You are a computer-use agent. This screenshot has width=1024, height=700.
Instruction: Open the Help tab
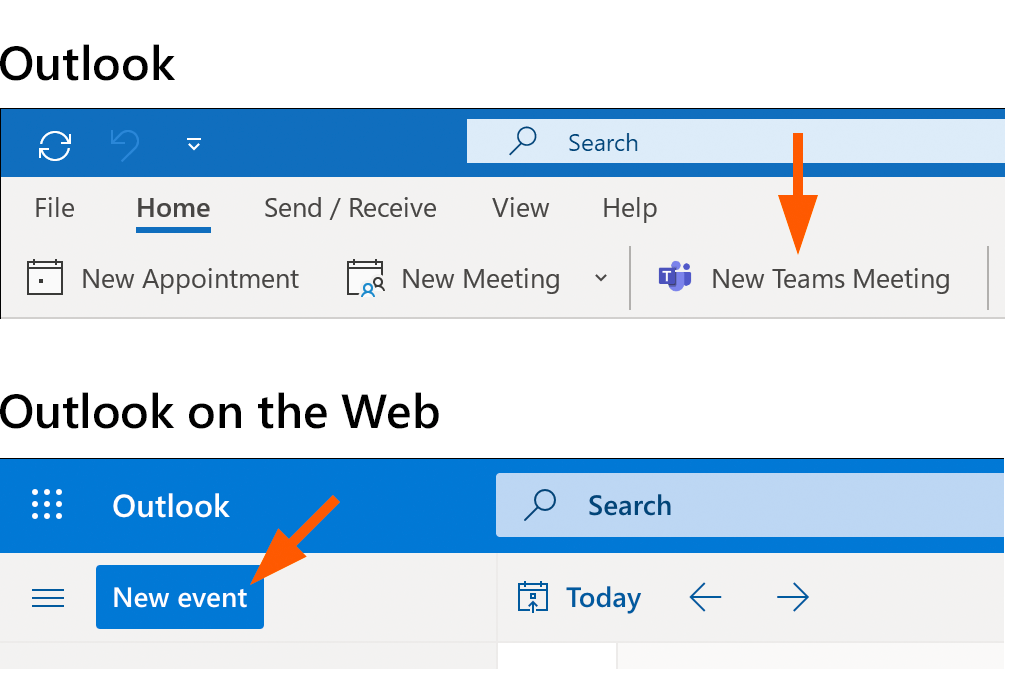pyautogui.click(x=629, y=208)
